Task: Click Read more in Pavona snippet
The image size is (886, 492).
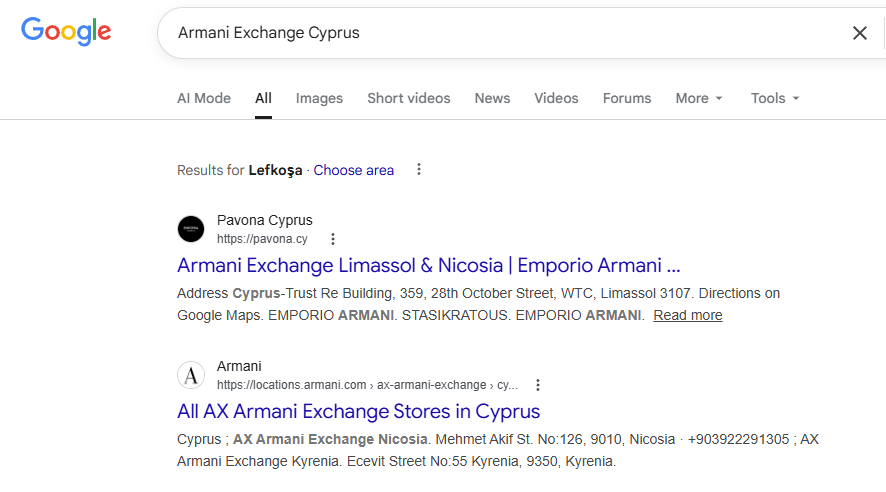Action: point(687,315)
